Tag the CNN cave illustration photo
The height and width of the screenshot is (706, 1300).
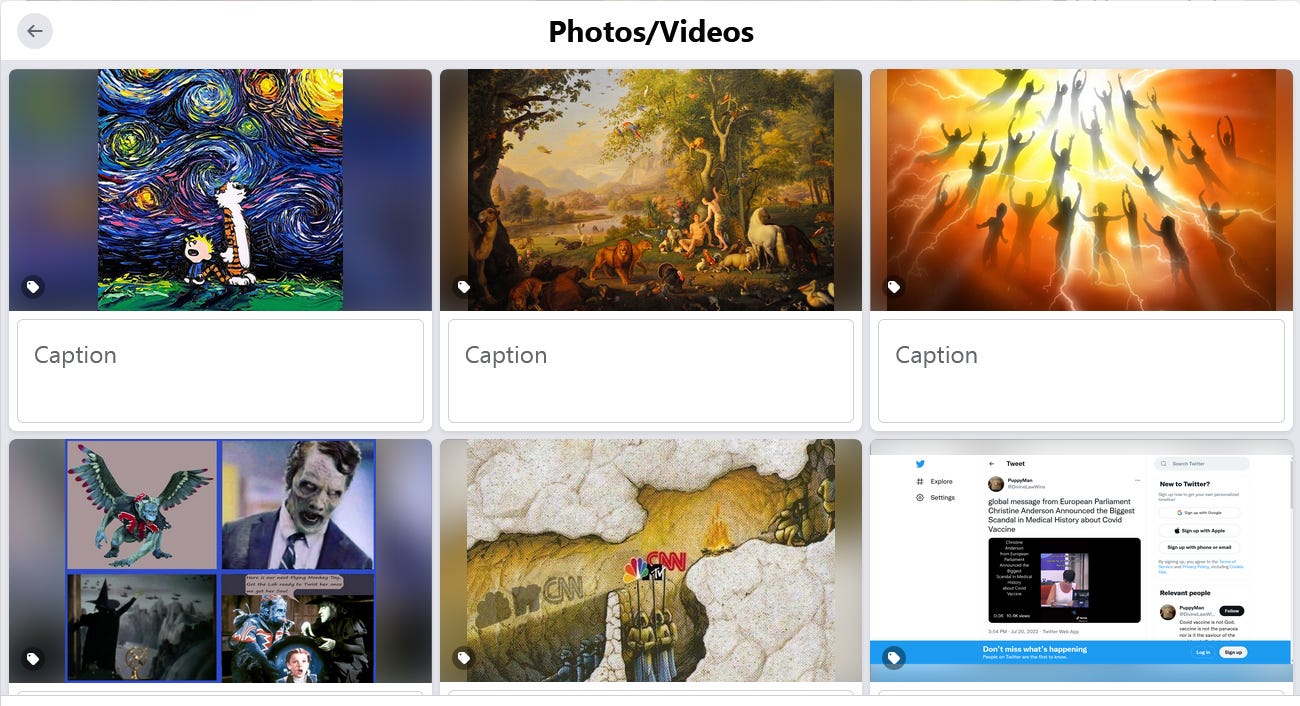coord(464,658)
